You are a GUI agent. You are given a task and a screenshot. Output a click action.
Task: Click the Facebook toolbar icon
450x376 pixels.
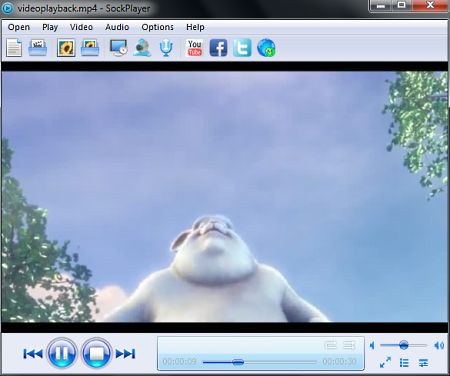point(218,48)
